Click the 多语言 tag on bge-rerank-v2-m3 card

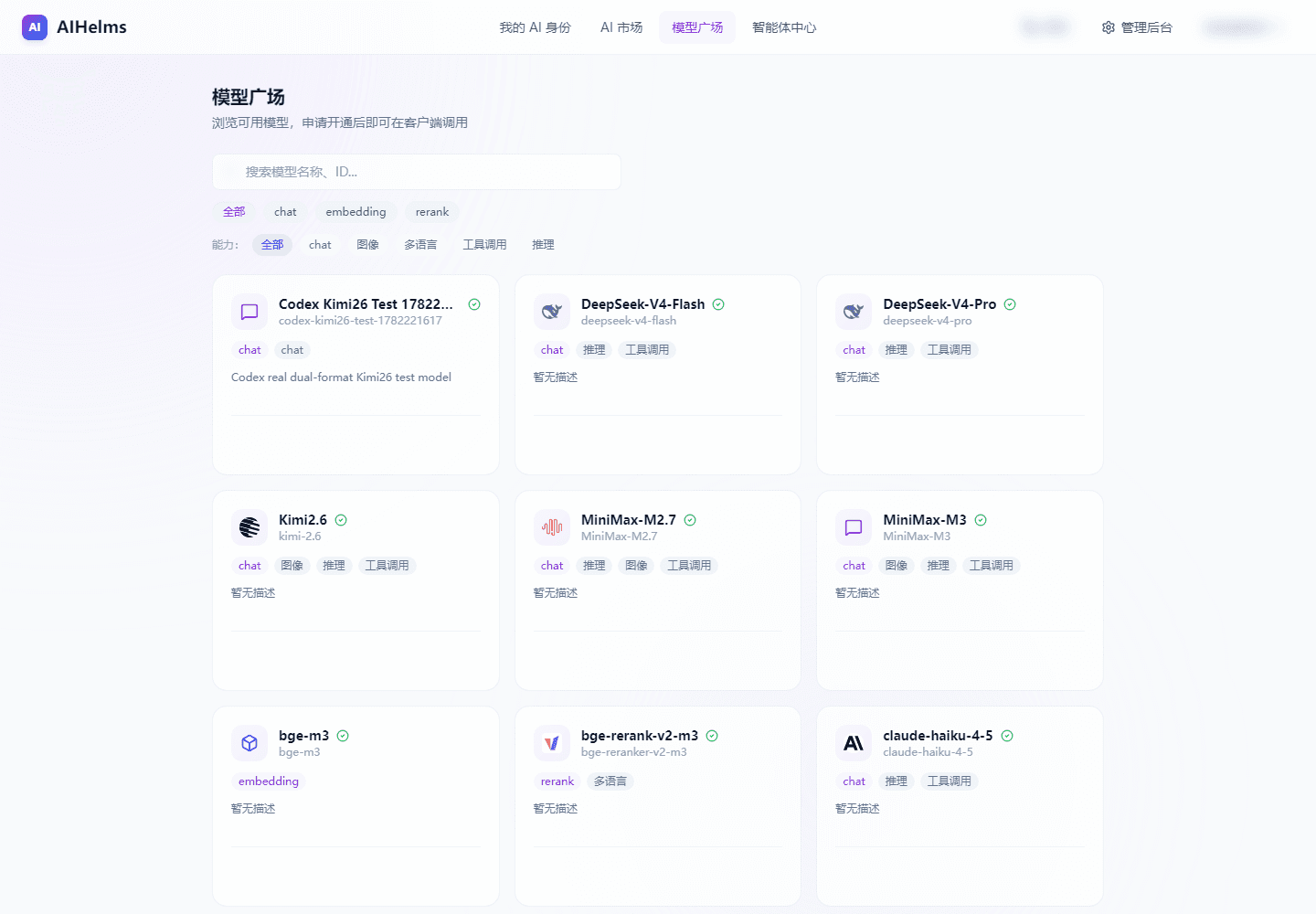click(x=610, y=781)
